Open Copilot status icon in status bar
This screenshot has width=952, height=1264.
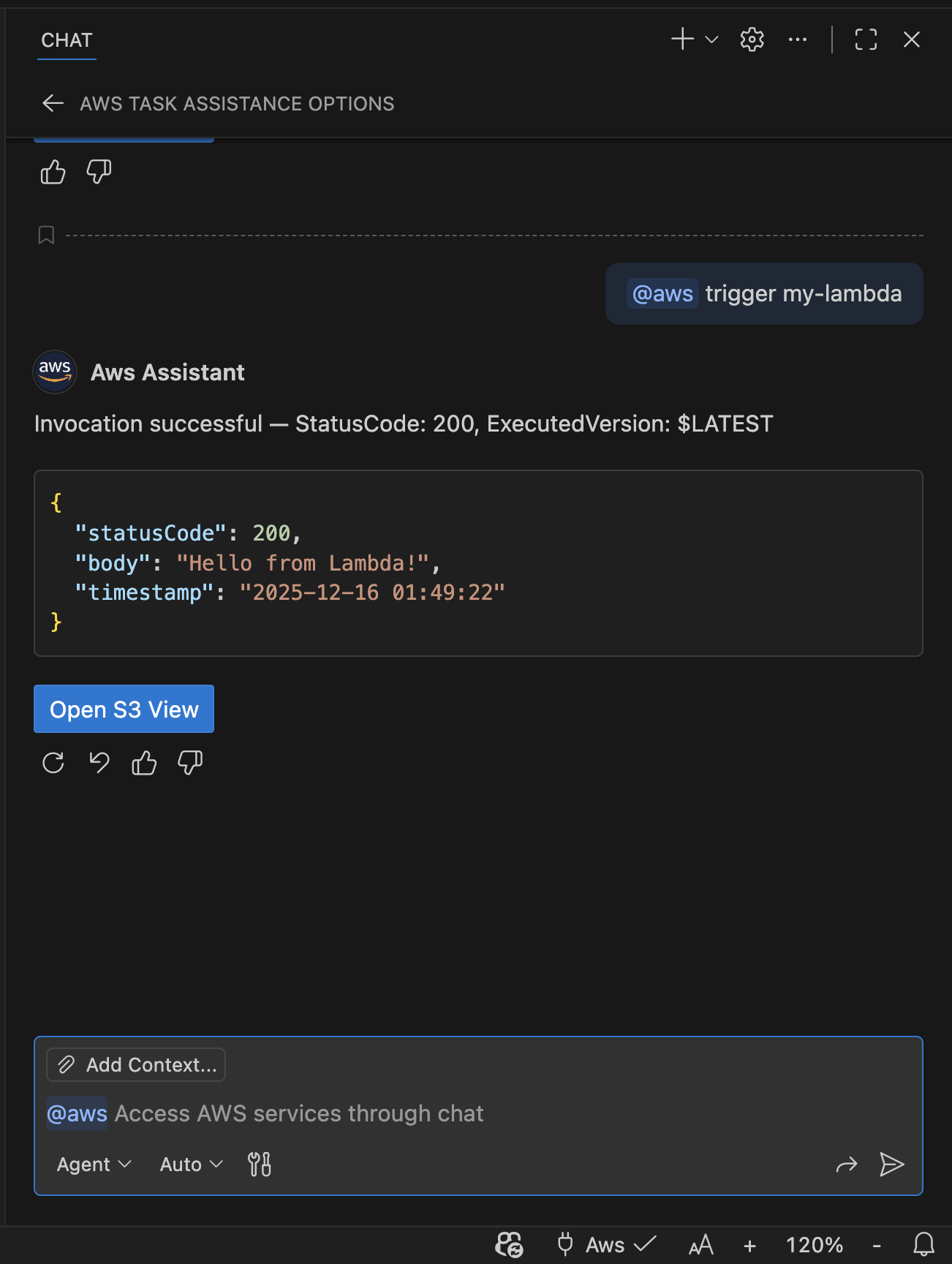(x=510, y=1244)
